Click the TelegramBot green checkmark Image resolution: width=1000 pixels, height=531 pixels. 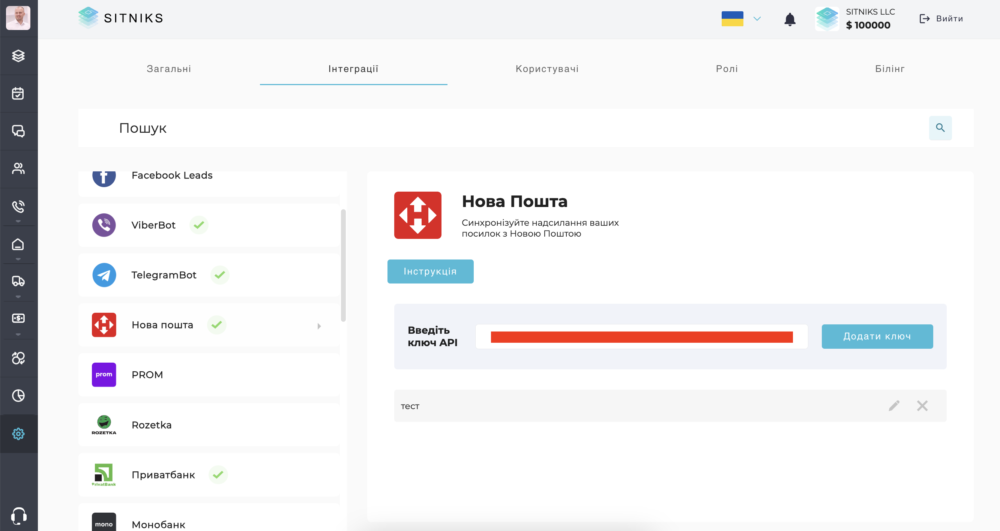pyautogui.click(x=219, y=275)
